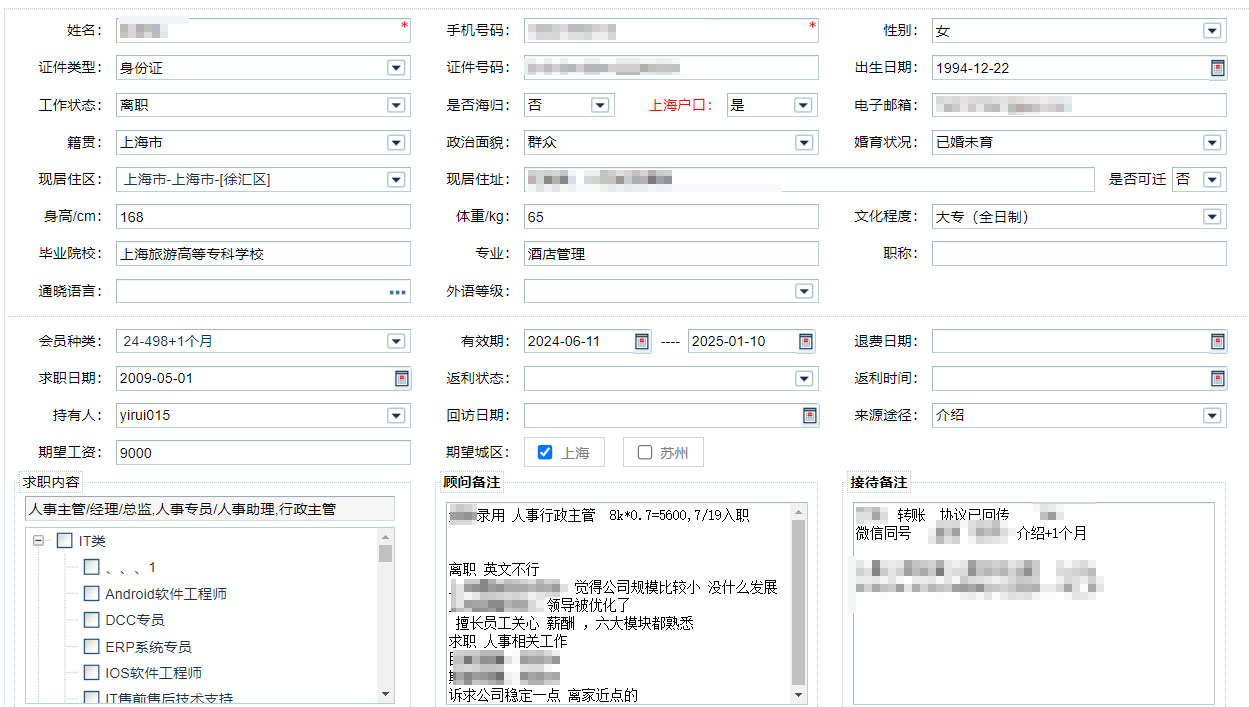Click the 期望工资 input field
Viewport: 1249px width, 707px height.
click(x=263, y=453)
